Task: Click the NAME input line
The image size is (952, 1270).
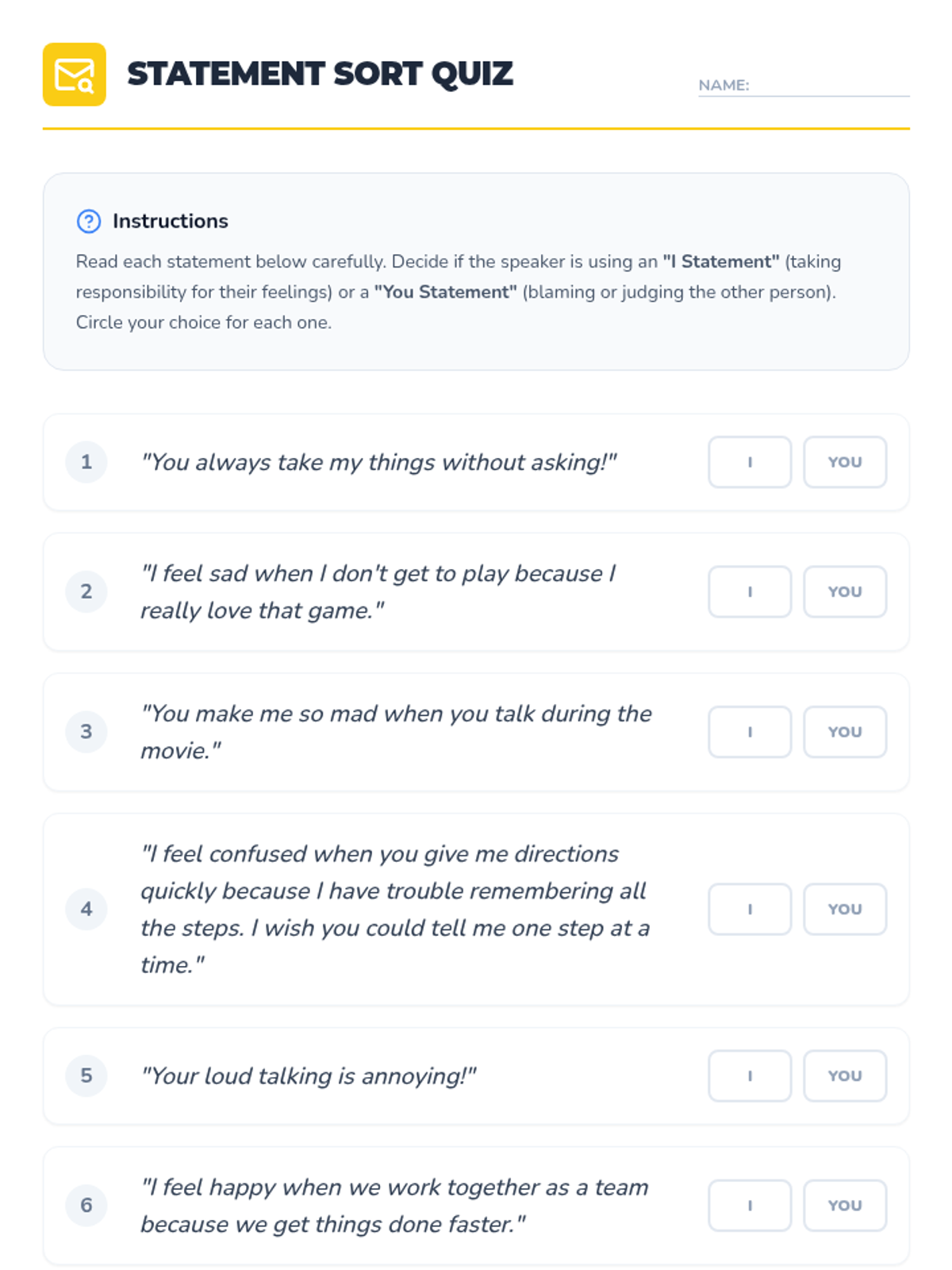Action: tap(829, 86)
